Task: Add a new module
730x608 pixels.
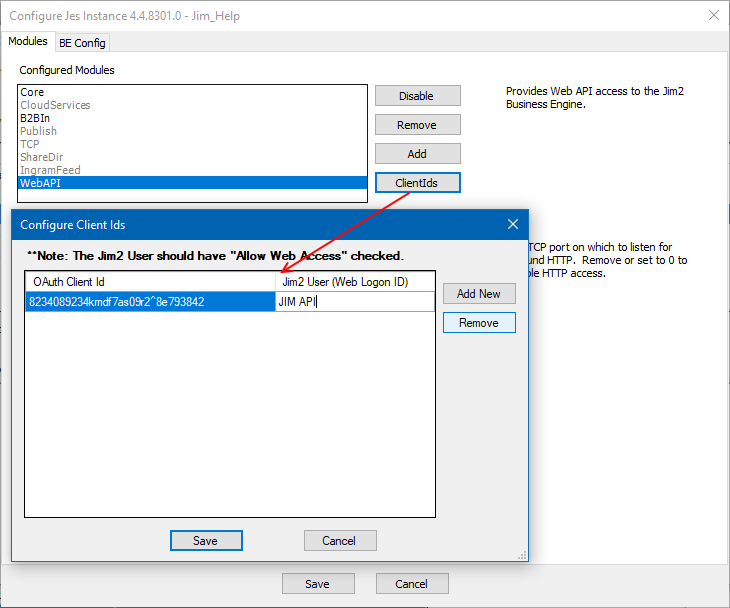Action: click(418, 154)
